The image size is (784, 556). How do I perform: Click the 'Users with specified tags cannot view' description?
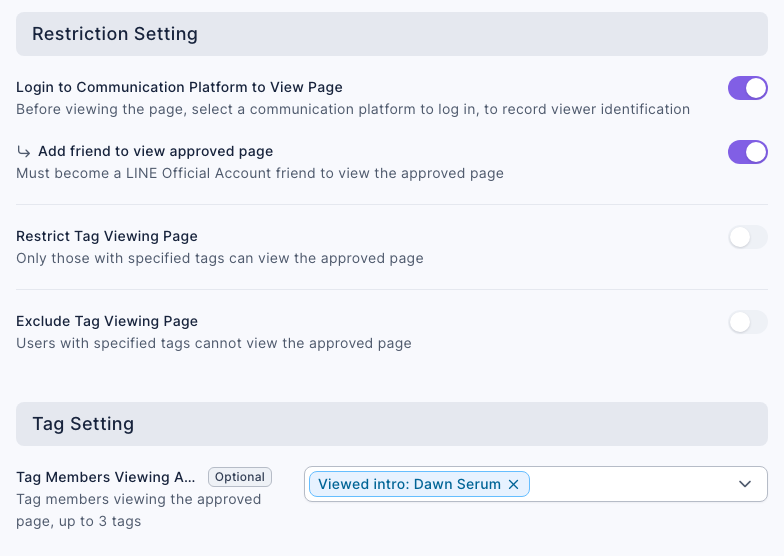(214, 343)
